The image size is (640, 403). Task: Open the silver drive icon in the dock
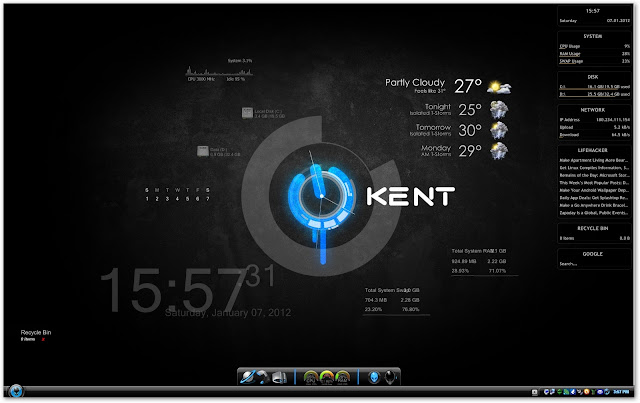coord(280,377)
